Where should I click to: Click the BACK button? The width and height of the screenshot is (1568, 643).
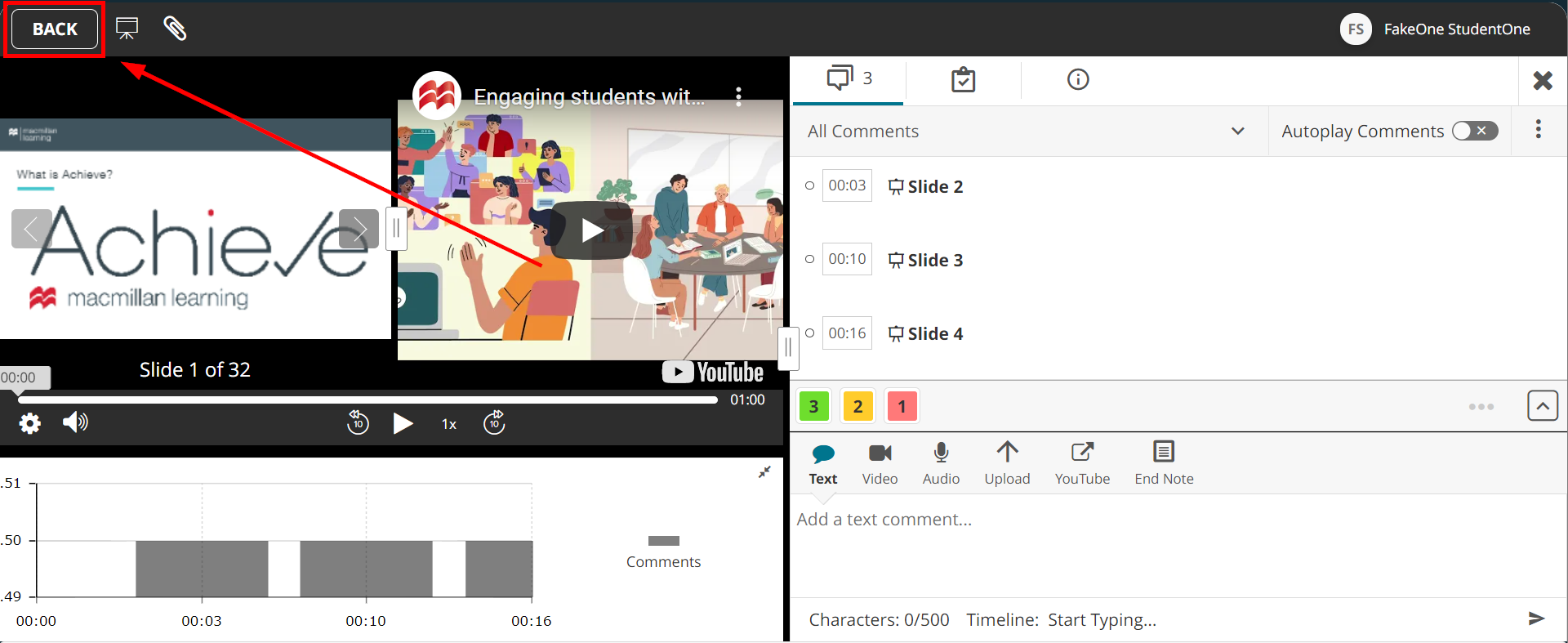(55, 29)
